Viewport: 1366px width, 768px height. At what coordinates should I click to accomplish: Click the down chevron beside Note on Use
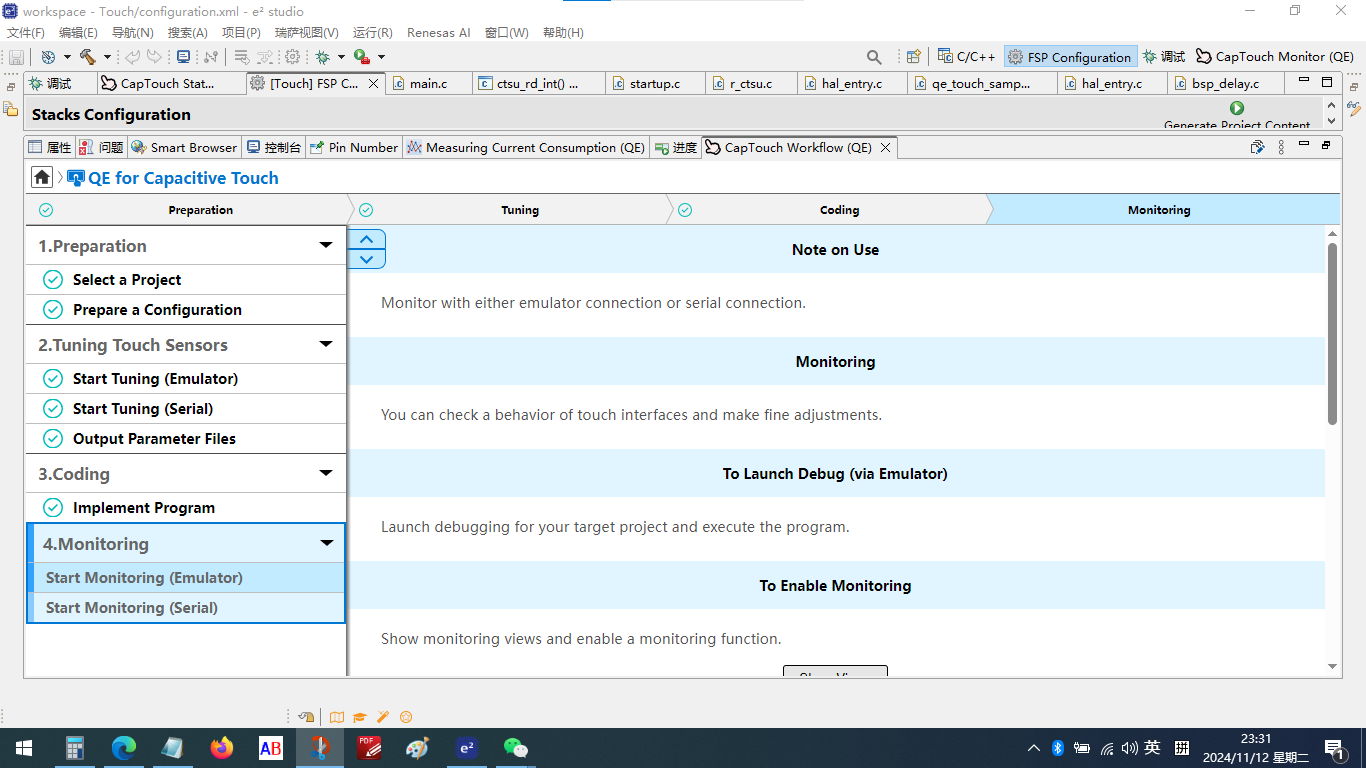coord(366,259)
